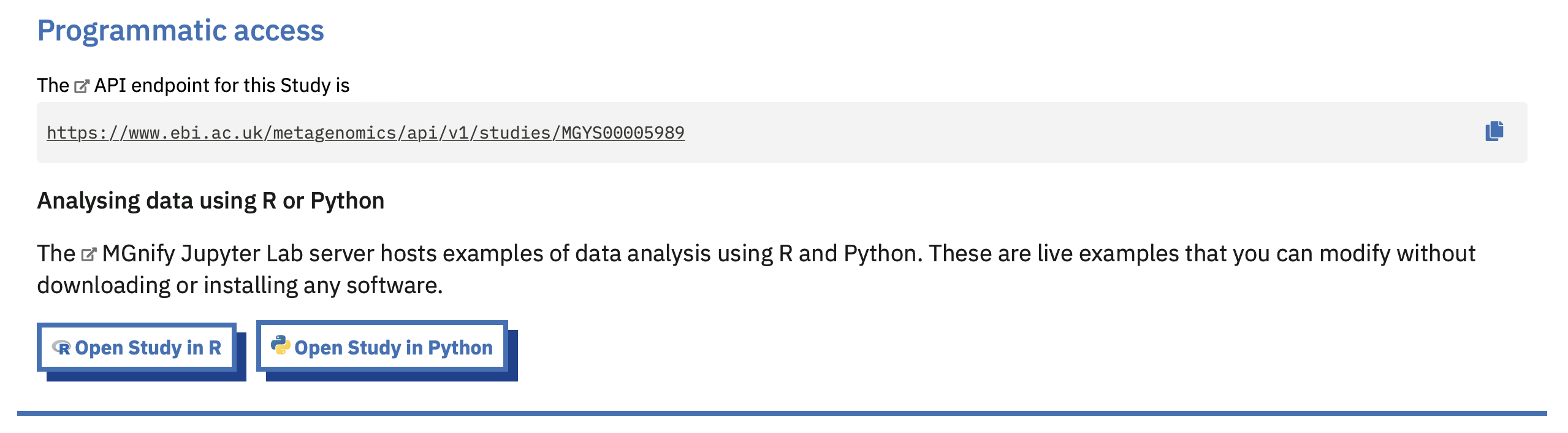This screenshot has width=1568, height=433.
Task: Copy the API endpoint URL to clipboard
Action: pyautogui.click(x=1494, y=131)
